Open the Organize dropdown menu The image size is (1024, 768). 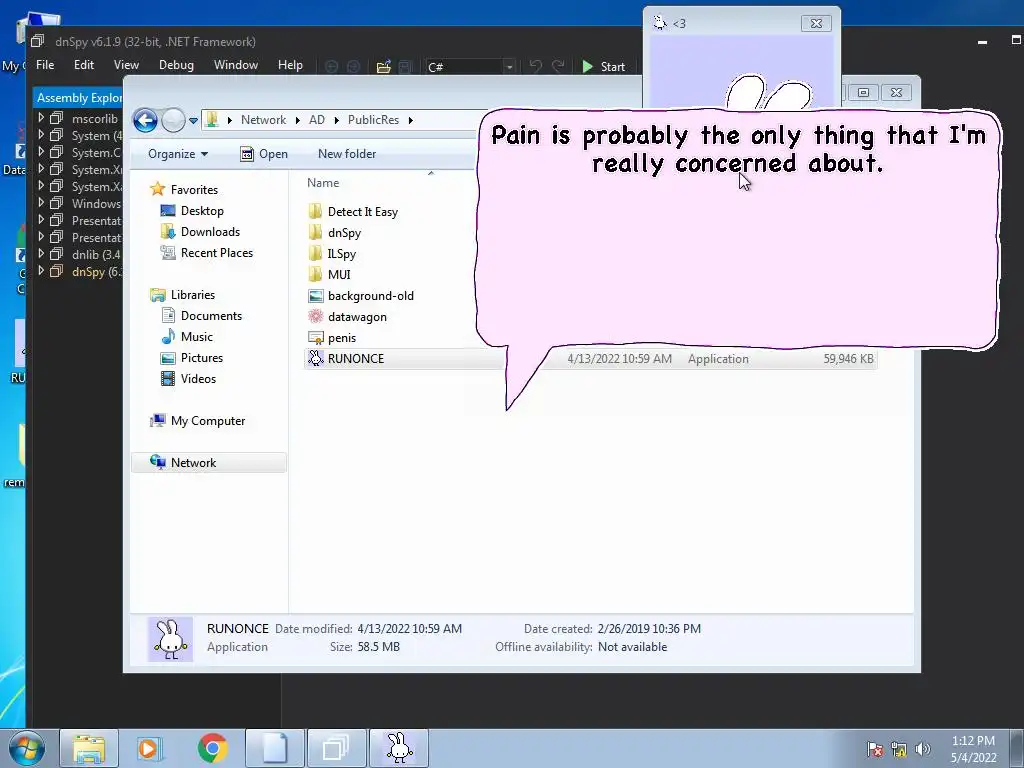tap(178, 154)
